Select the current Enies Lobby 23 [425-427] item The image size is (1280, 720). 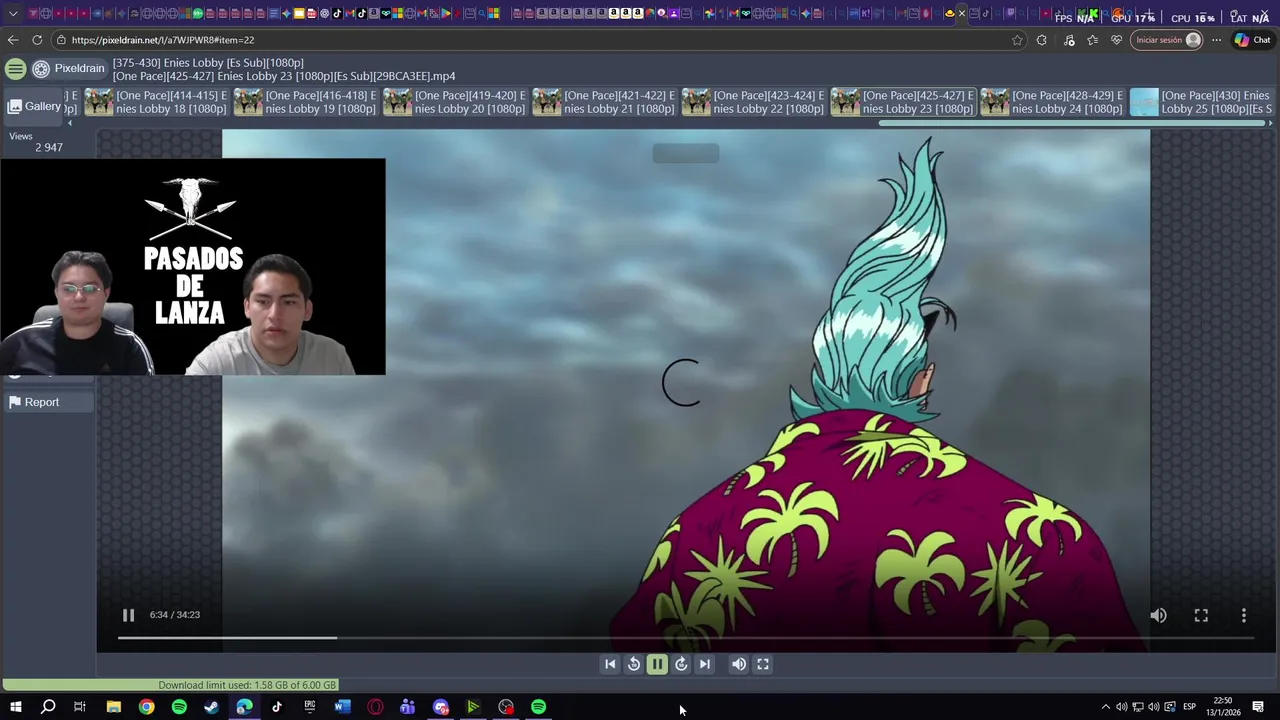903,102
